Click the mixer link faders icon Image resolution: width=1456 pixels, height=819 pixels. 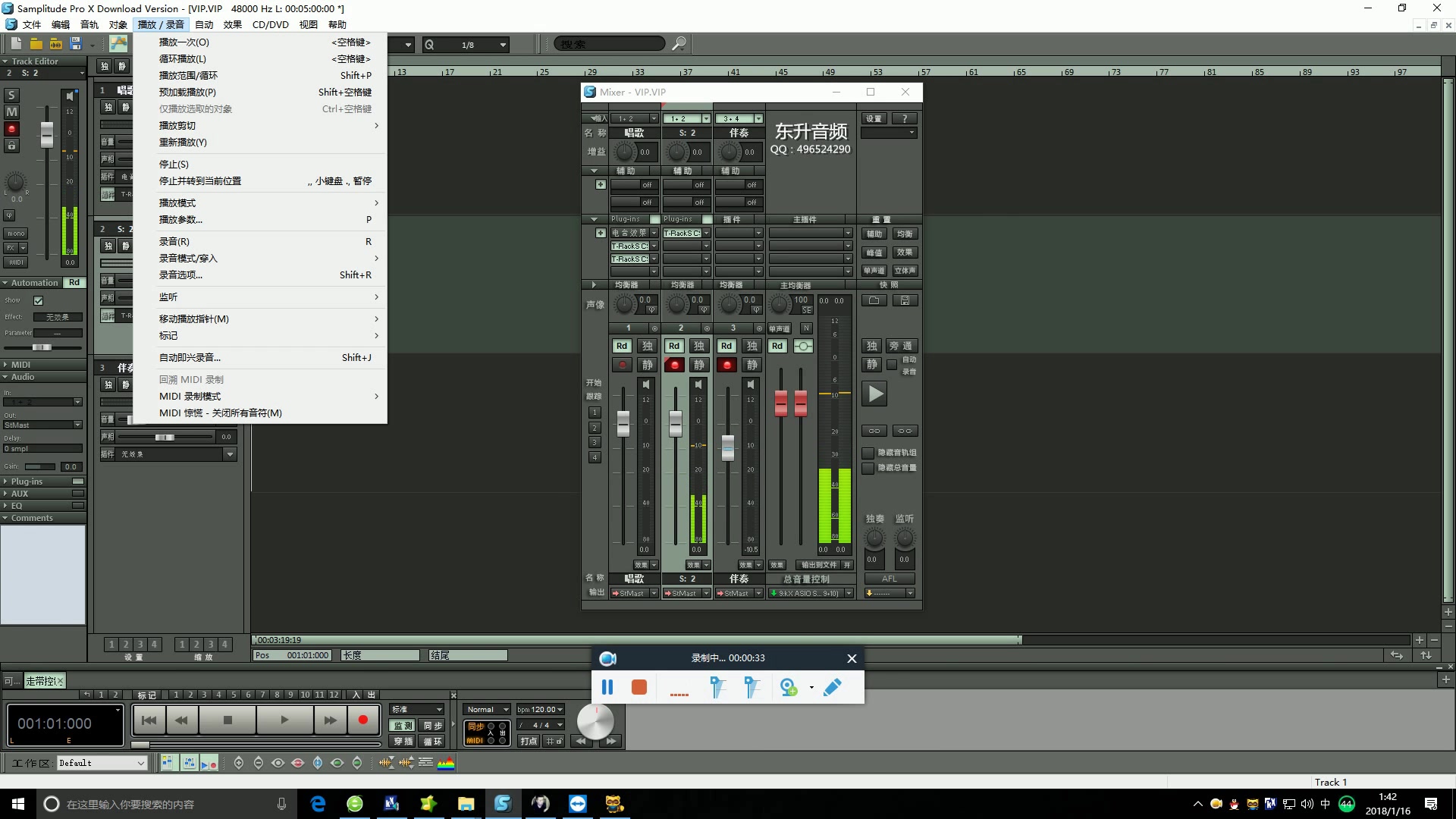click(x=874, y=431)
